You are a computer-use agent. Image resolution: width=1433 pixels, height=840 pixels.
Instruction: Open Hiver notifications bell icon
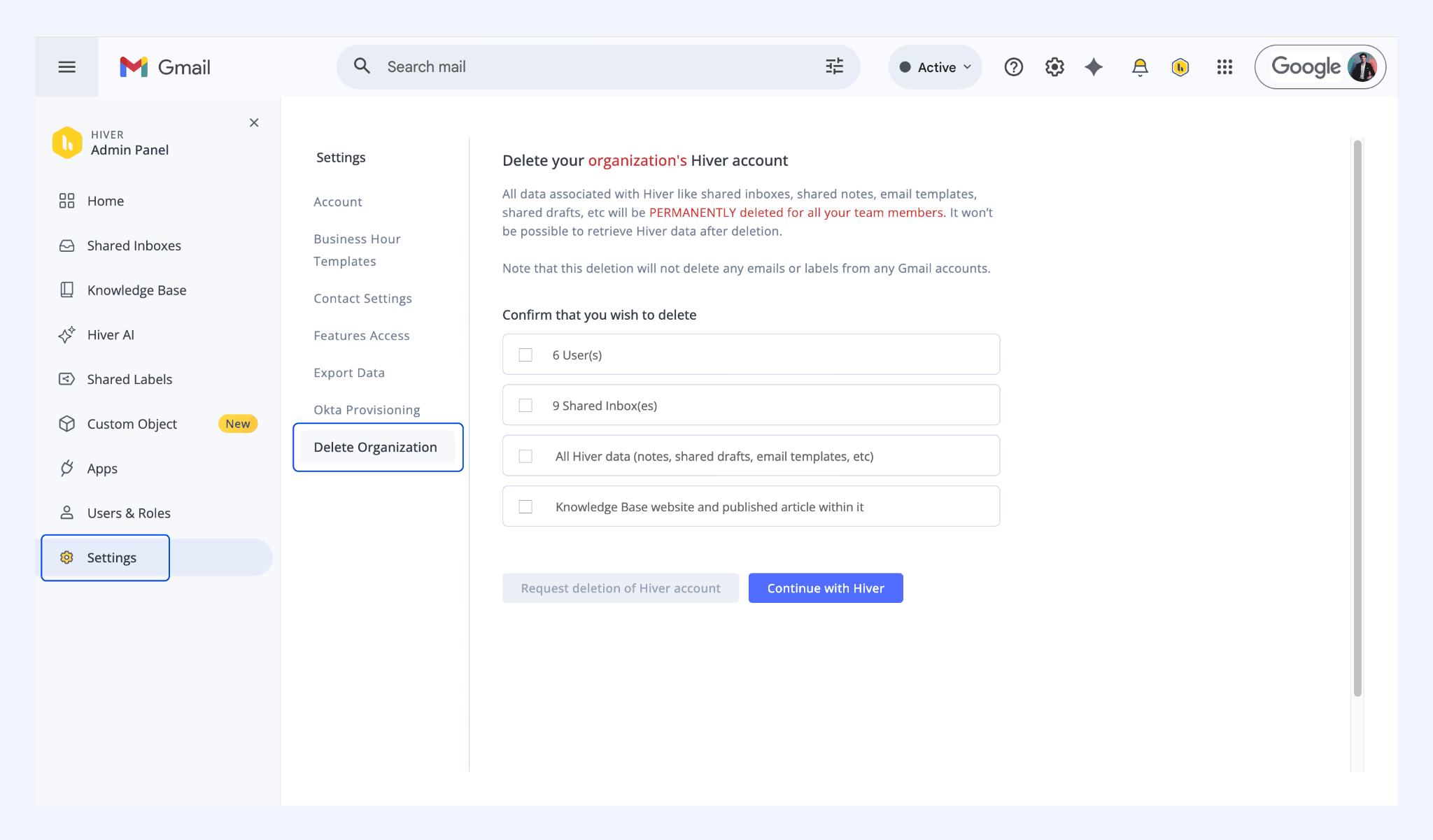click(1140, 67)
